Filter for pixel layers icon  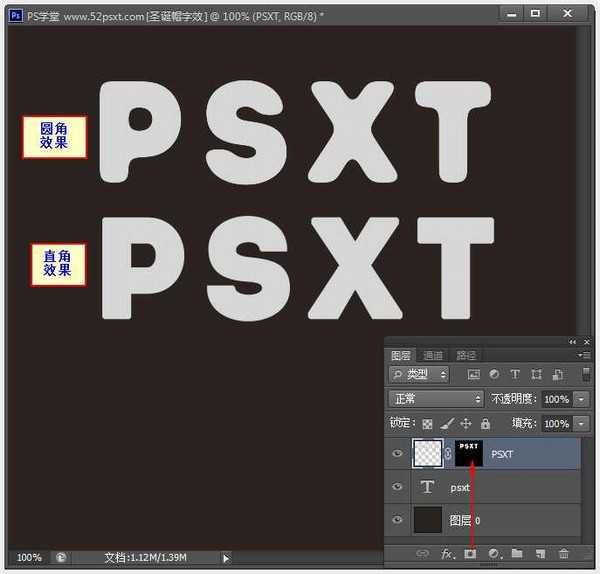(473, 374)
